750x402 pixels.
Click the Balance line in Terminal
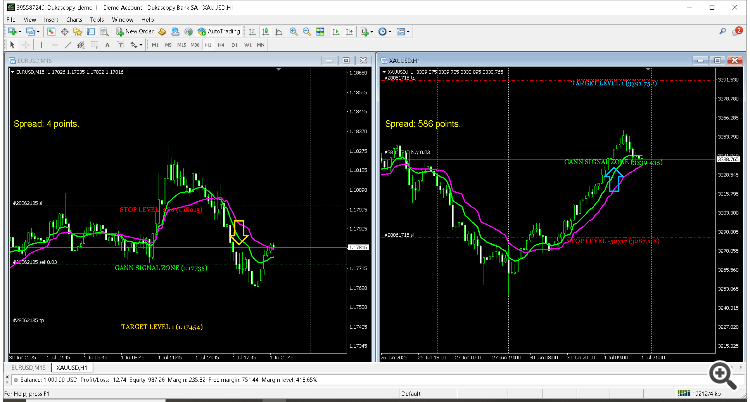click(x=165, y=380)
